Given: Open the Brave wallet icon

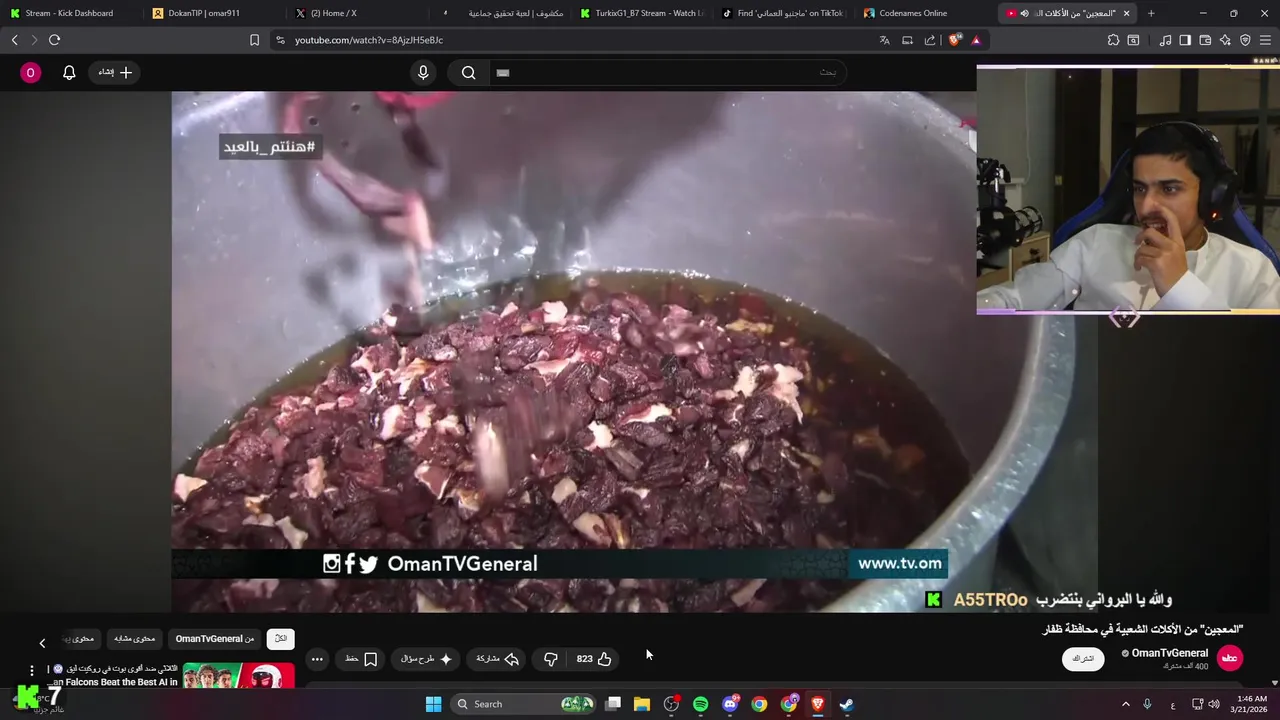Looking at the screenshot, I should tap(1205, 40).
